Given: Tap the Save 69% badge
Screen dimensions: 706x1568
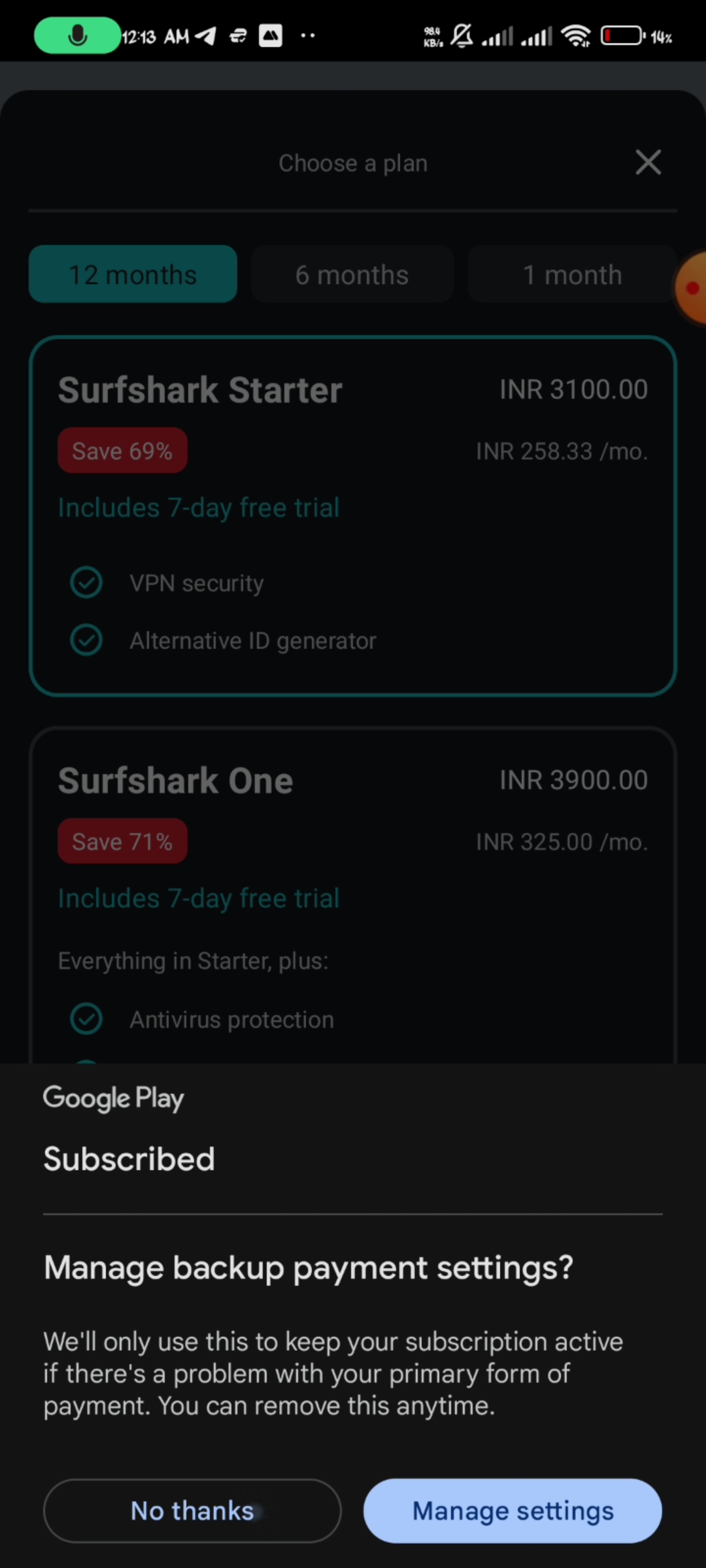Looking at the screenshot, I should [122, 451].
